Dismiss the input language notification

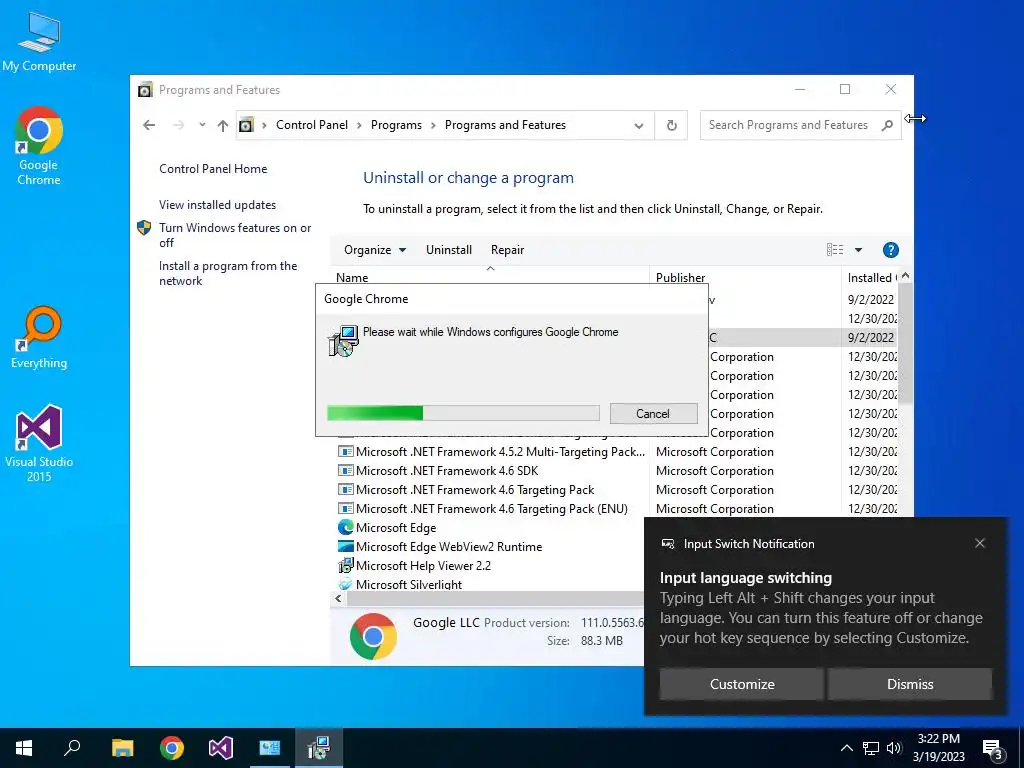(910, 684)
